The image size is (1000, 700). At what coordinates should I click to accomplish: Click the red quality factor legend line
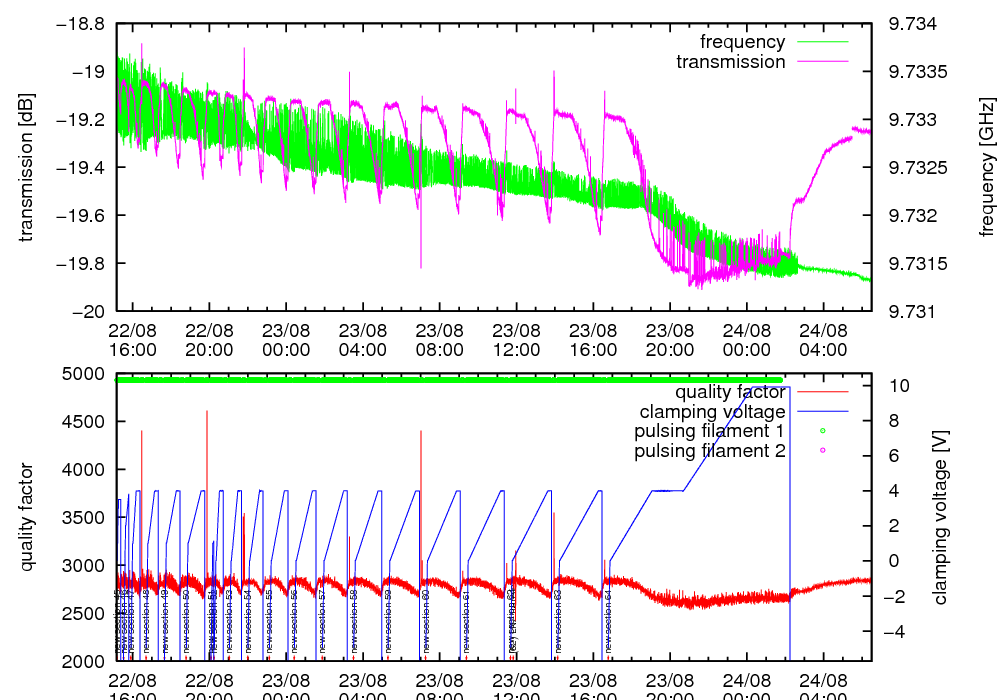point(820,392)
